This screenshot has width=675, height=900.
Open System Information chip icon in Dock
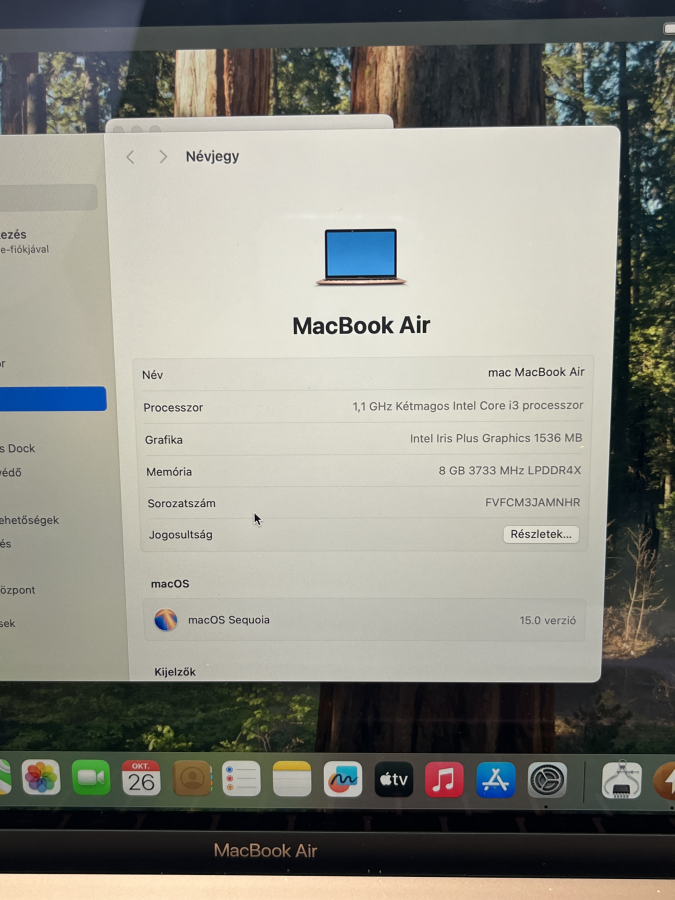pyautogui.click(x=622, y=781)
